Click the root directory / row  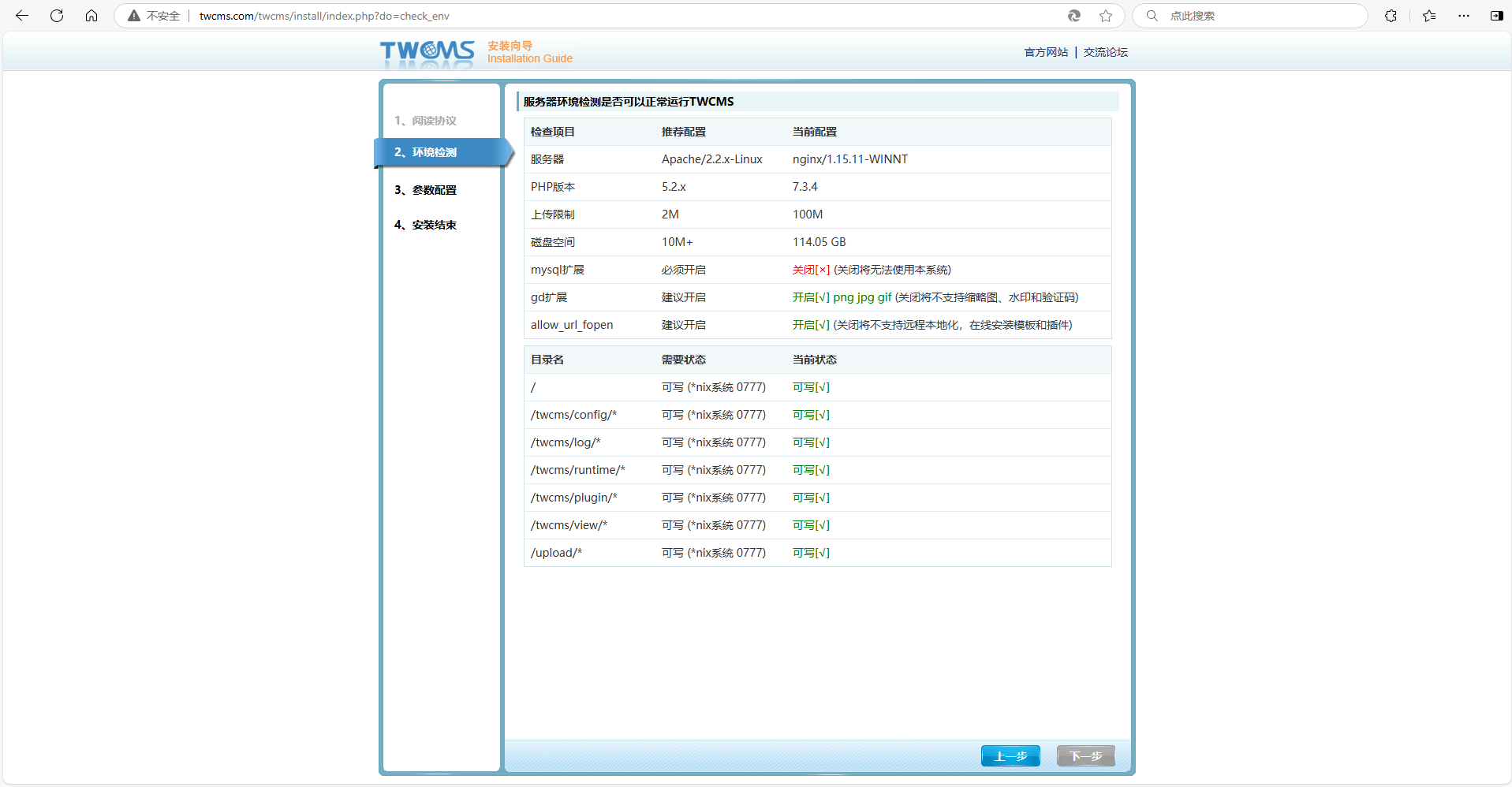click(818, 387)
